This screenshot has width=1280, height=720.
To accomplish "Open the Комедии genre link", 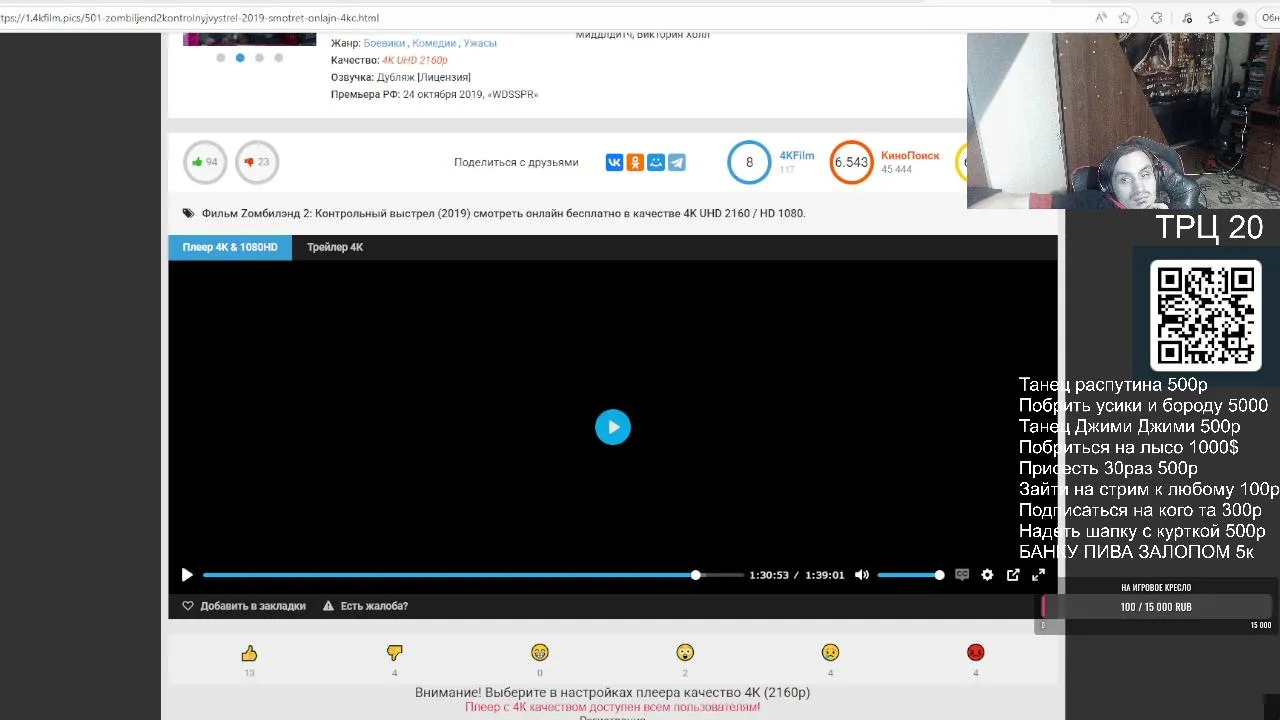I will pos(434,43).
